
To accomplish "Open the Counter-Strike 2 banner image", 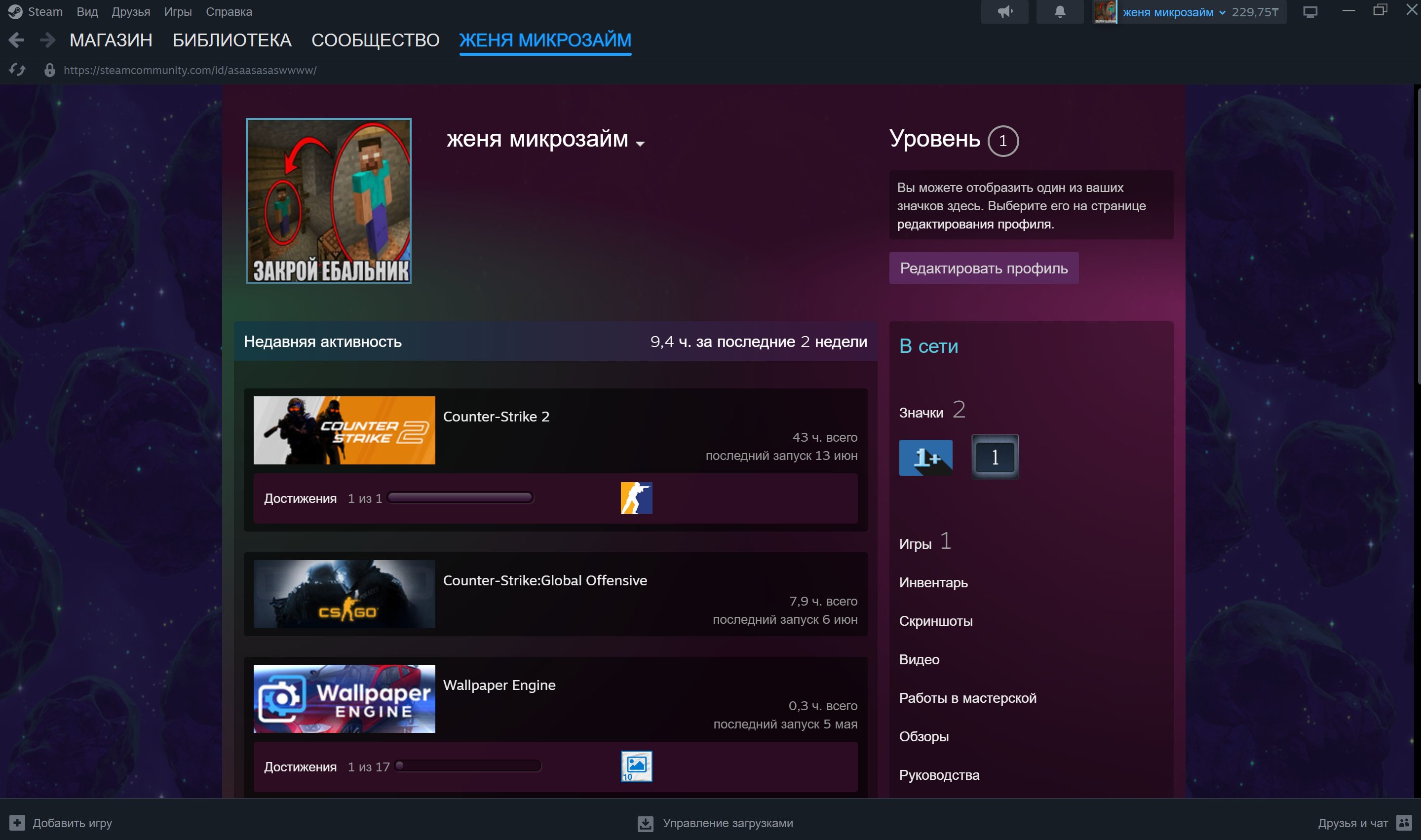I will click(344, 430).
